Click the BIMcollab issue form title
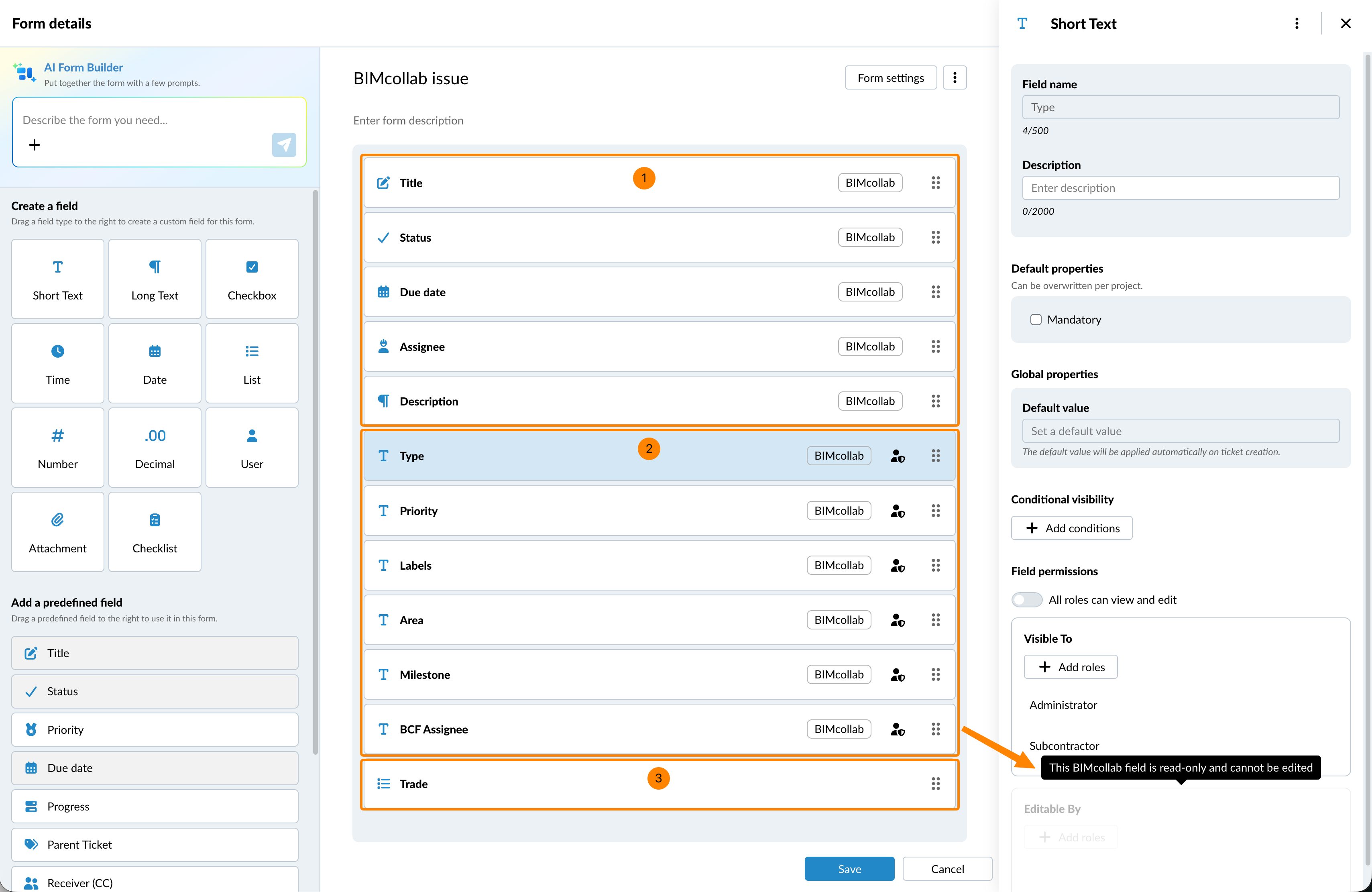The width and height of the screenshot is (1372, 892). coord(411,78)
